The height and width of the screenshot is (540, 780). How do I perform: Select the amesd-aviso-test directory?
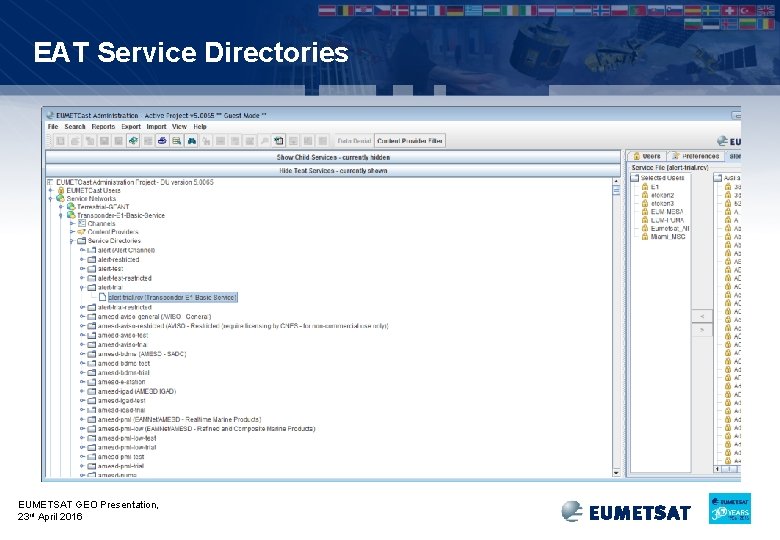click(x=123, y=335)
